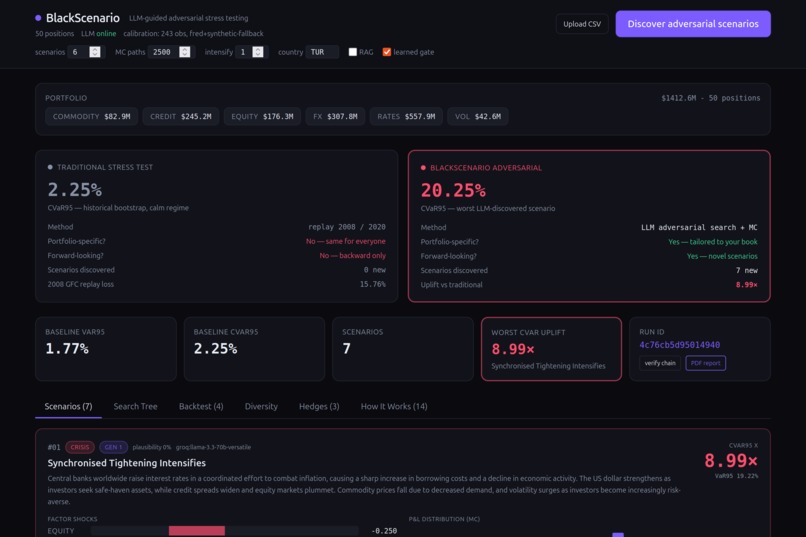The width and height of the screenshot is (806, 537).
Task: Click the Upload CSV button
Action: 582,24
